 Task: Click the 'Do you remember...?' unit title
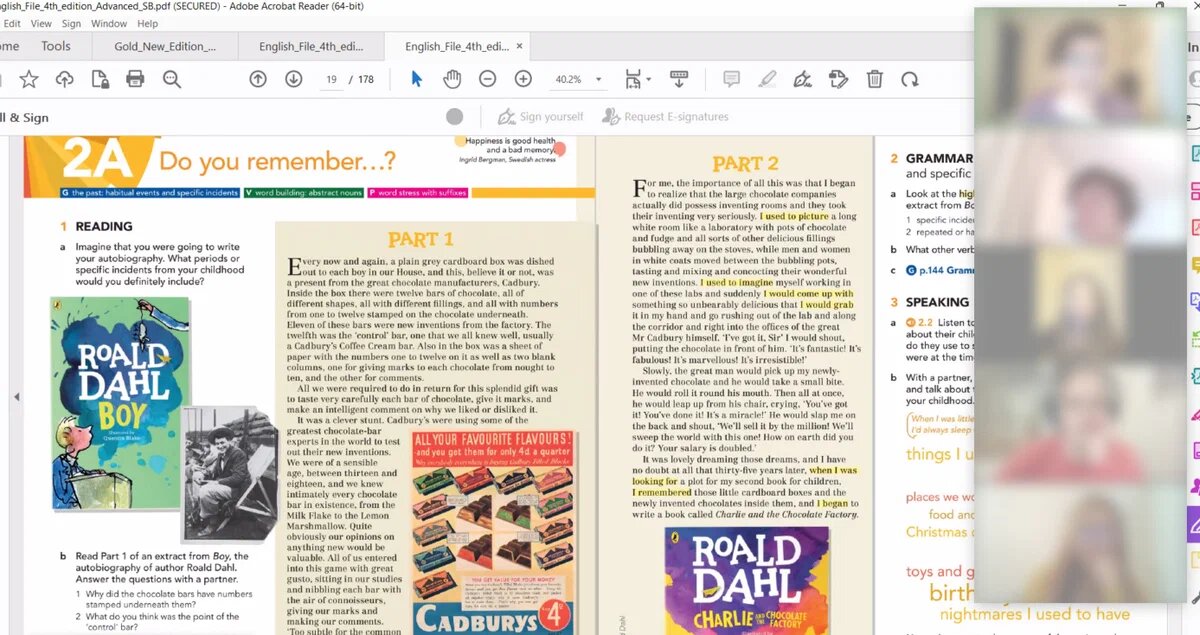coord(277,161)
